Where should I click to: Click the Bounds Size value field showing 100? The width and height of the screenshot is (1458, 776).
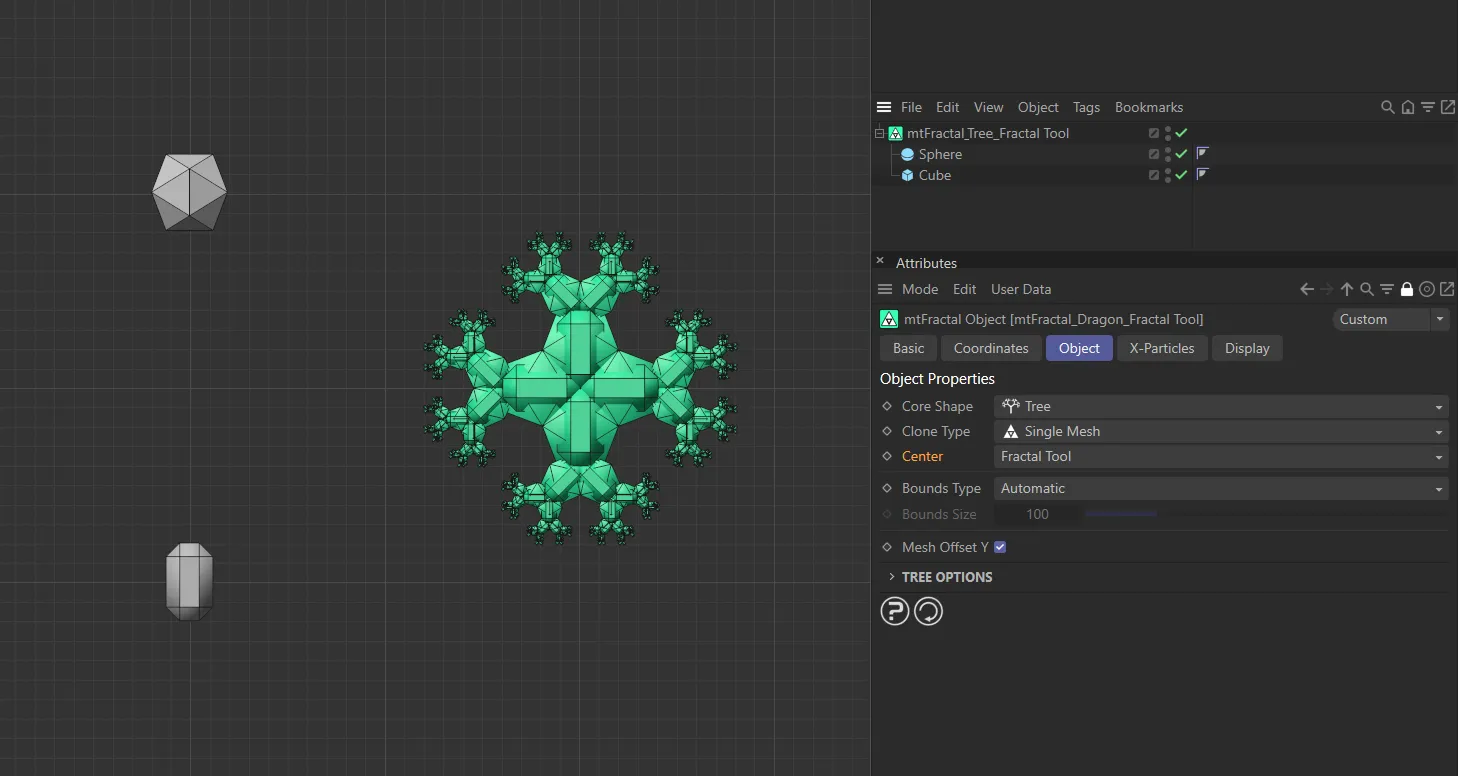click(1037, 514)
